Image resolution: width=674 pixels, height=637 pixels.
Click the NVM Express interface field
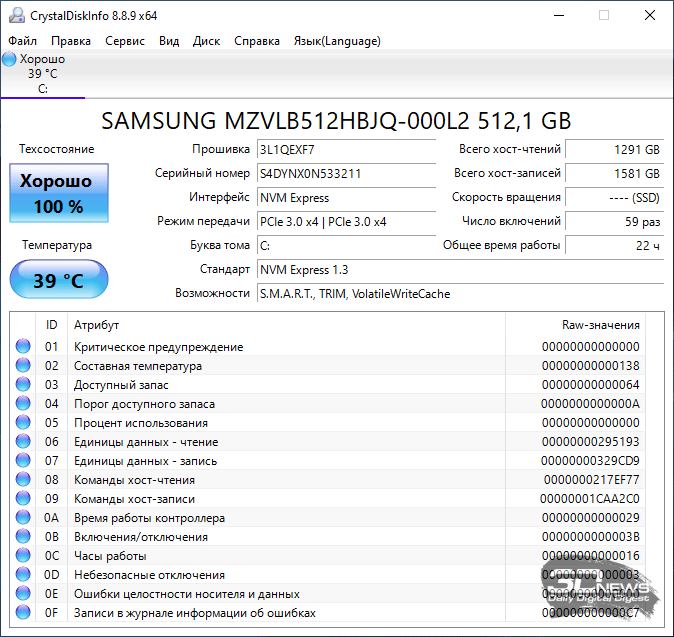point(346,198)
